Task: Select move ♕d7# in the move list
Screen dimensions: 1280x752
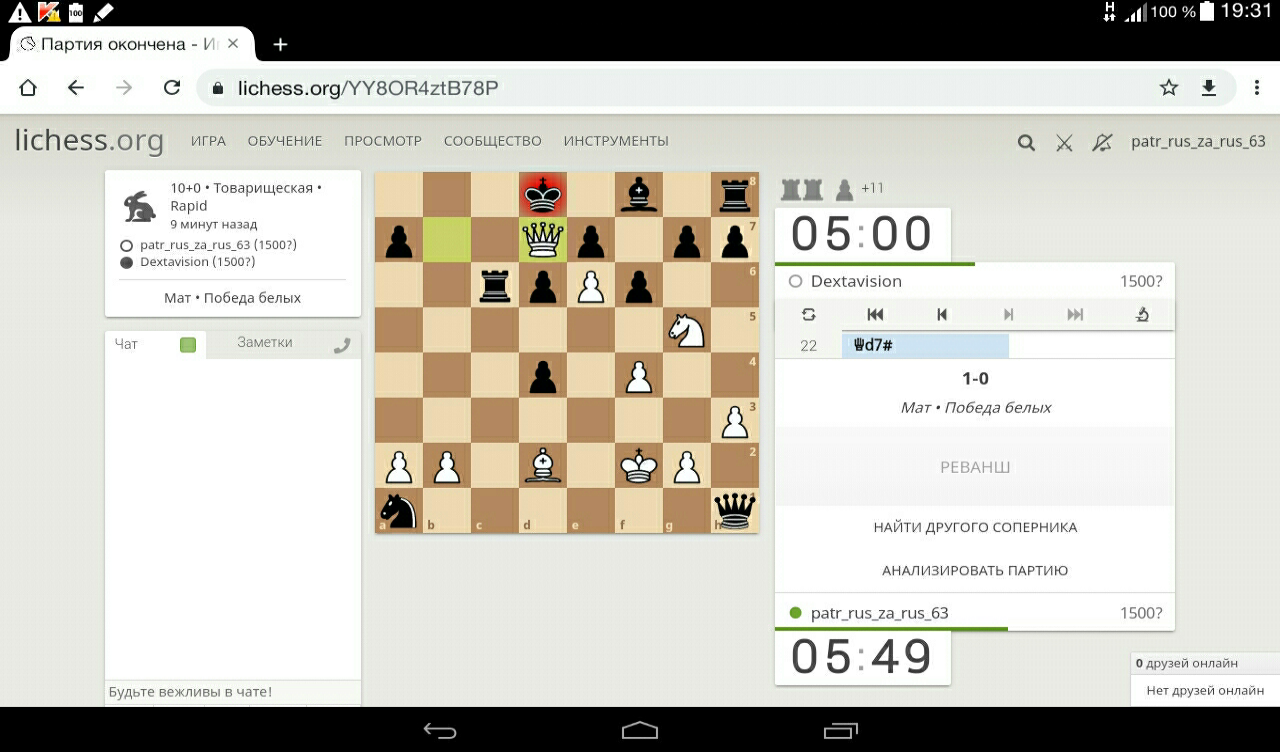Action: [925, 345]
